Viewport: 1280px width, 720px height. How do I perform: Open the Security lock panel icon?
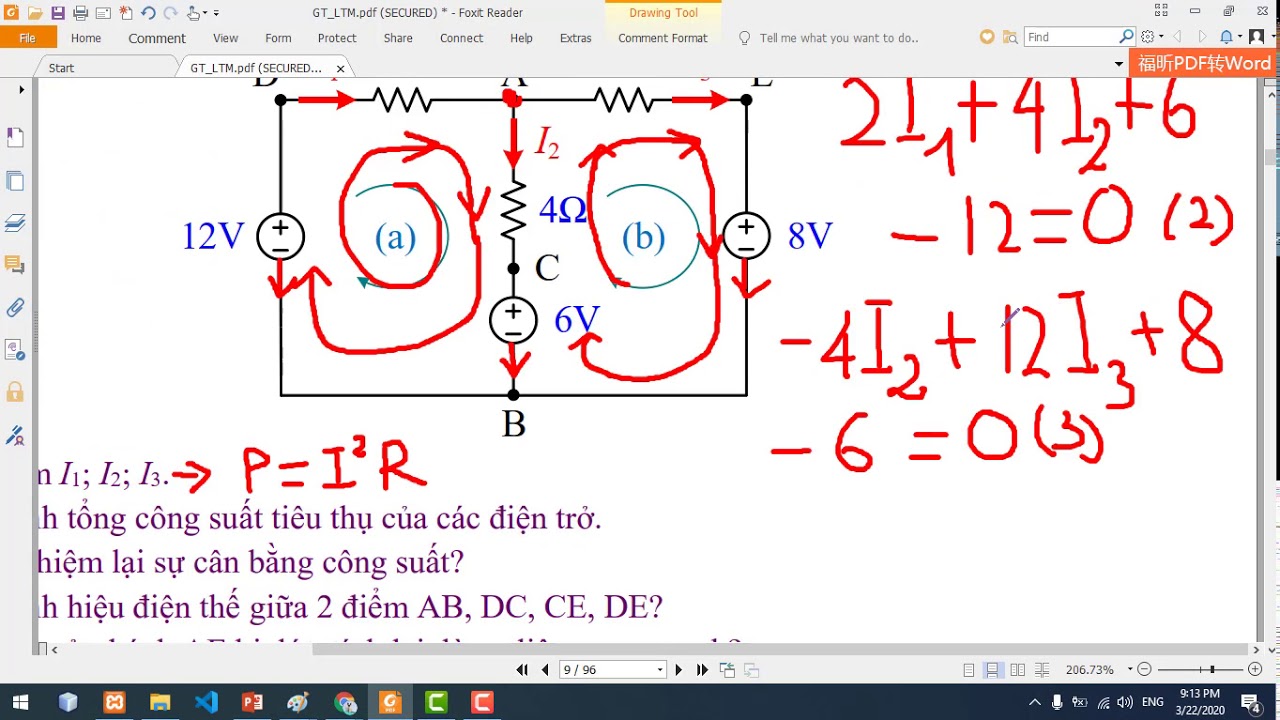coord(15,392)
